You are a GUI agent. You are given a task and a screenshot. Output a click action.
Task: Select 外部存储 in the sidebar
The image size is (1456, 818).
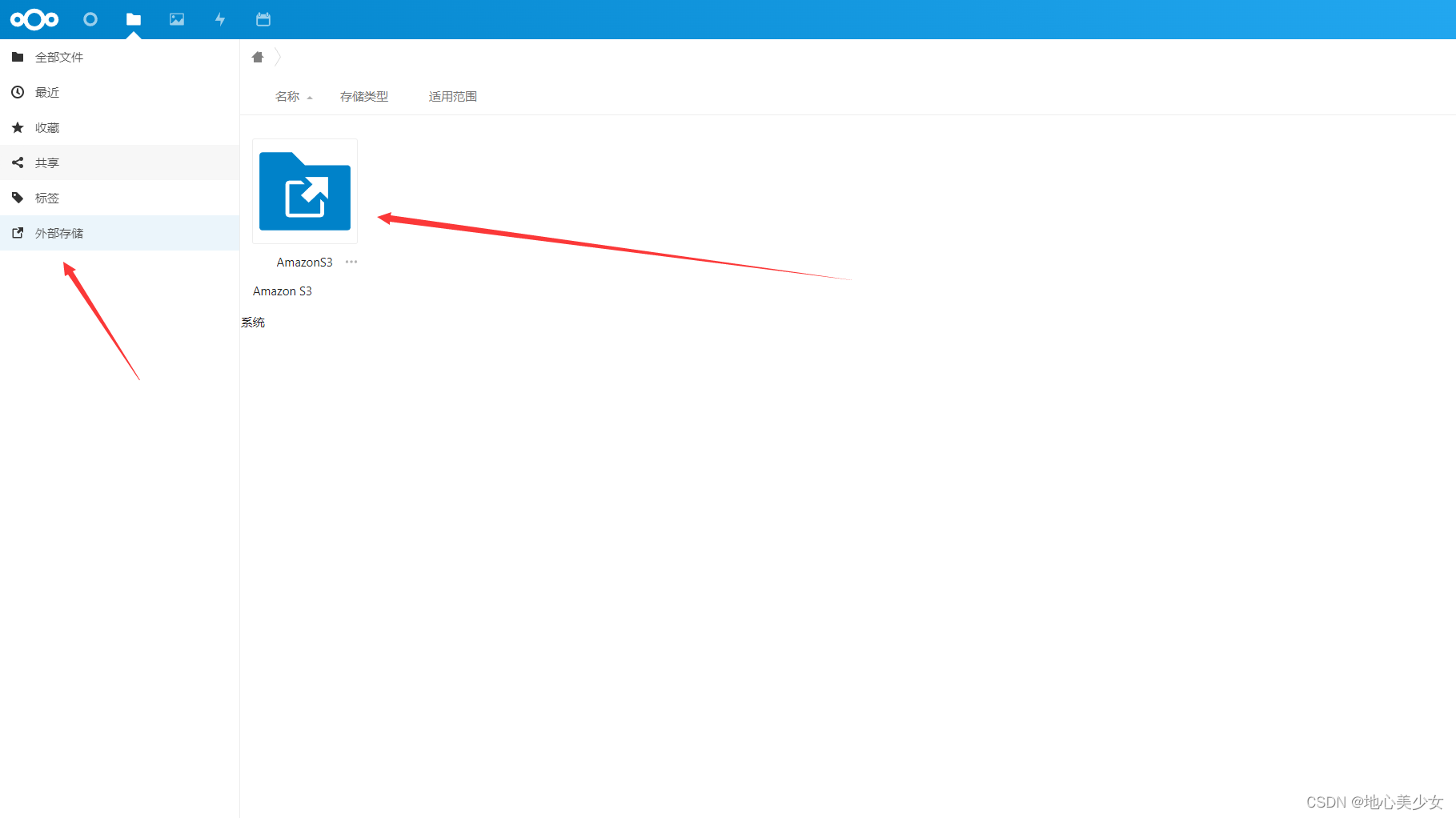point(120,233)
